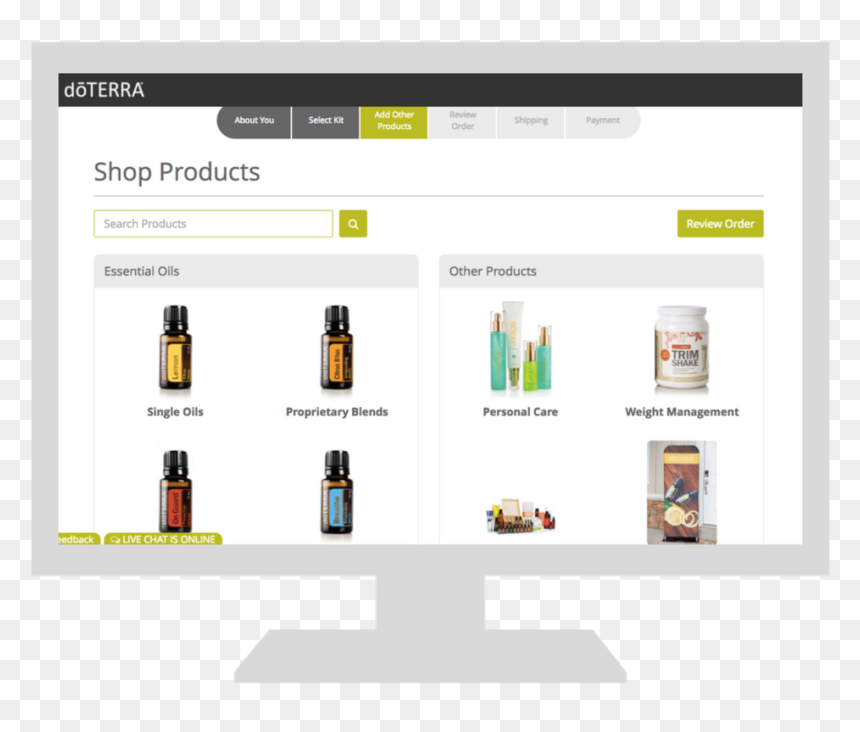Go to the Select Kit step
Viewport: 860px width, 732px height.
(x=326, y=121)
